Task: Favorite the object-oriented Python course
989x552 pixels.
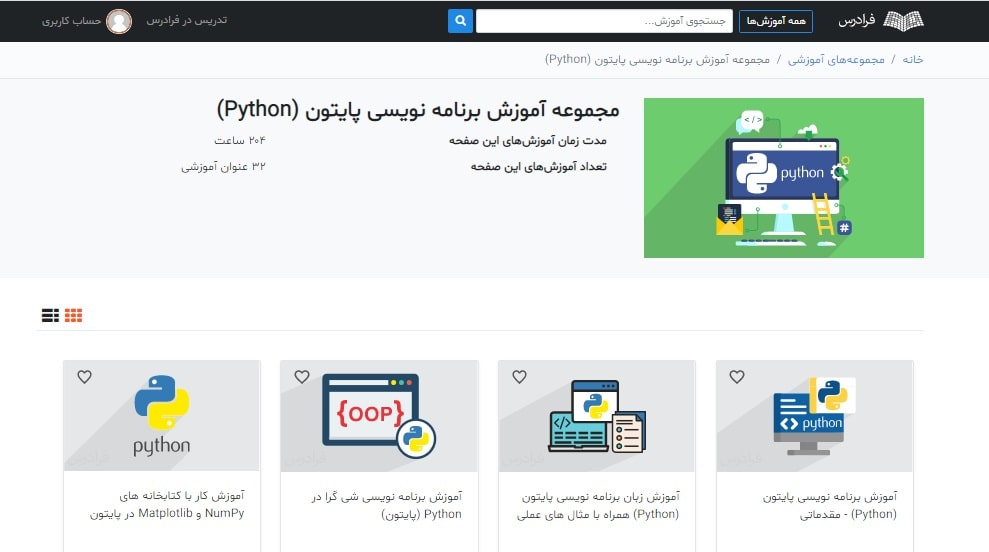Action: point(302,377)
